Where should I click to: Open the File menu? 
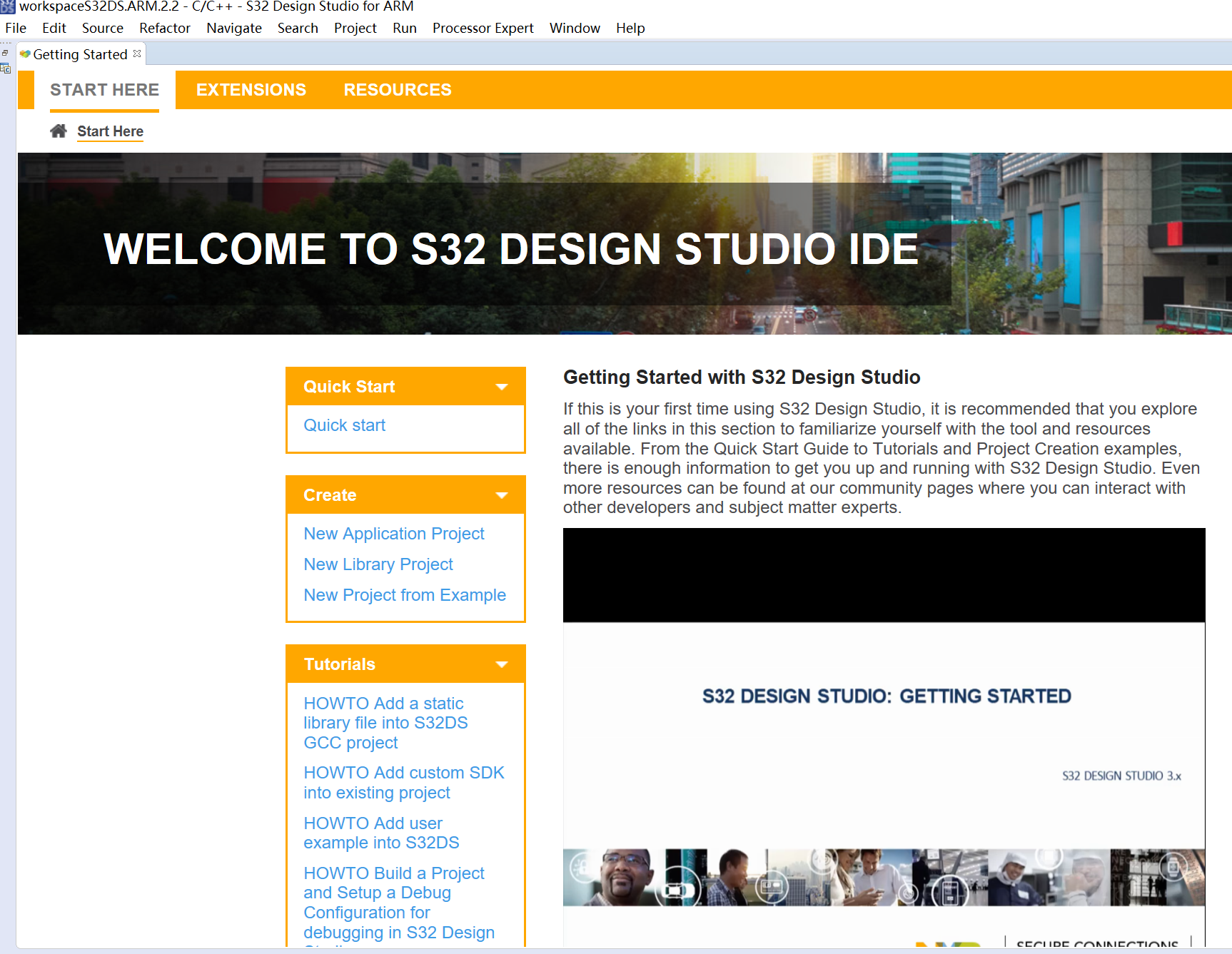[x=16, y=28]
